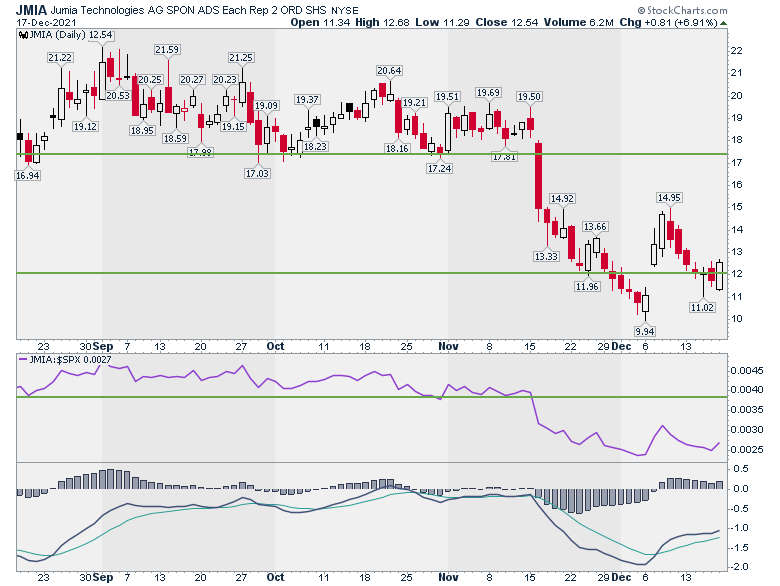Click the Oct label on the bottom date axis
Screen dimensions: 780x586
pos(275,577)
